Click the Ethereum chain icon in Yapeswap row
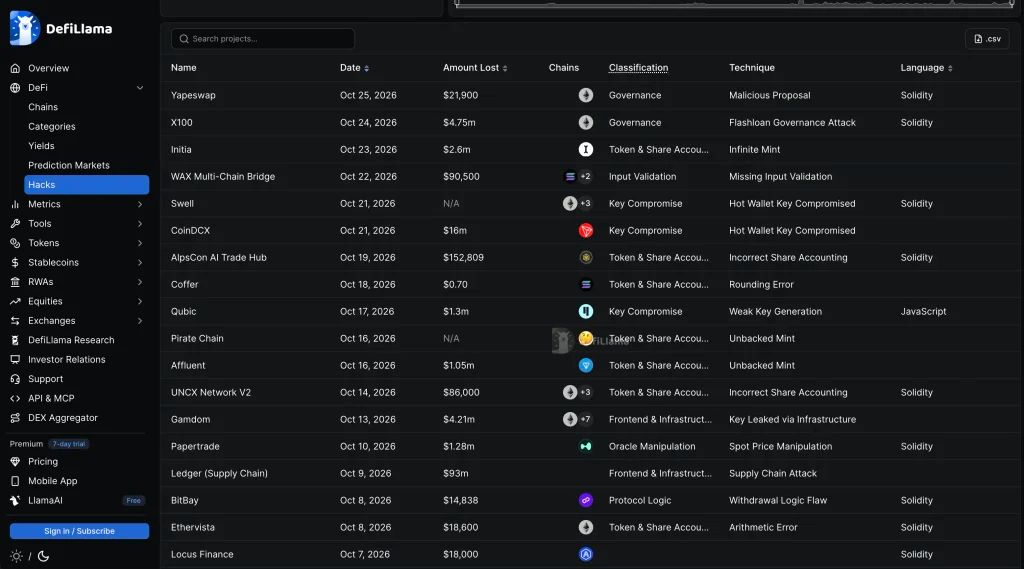This screenshot has height=569, width=1024. pos(586,95)
